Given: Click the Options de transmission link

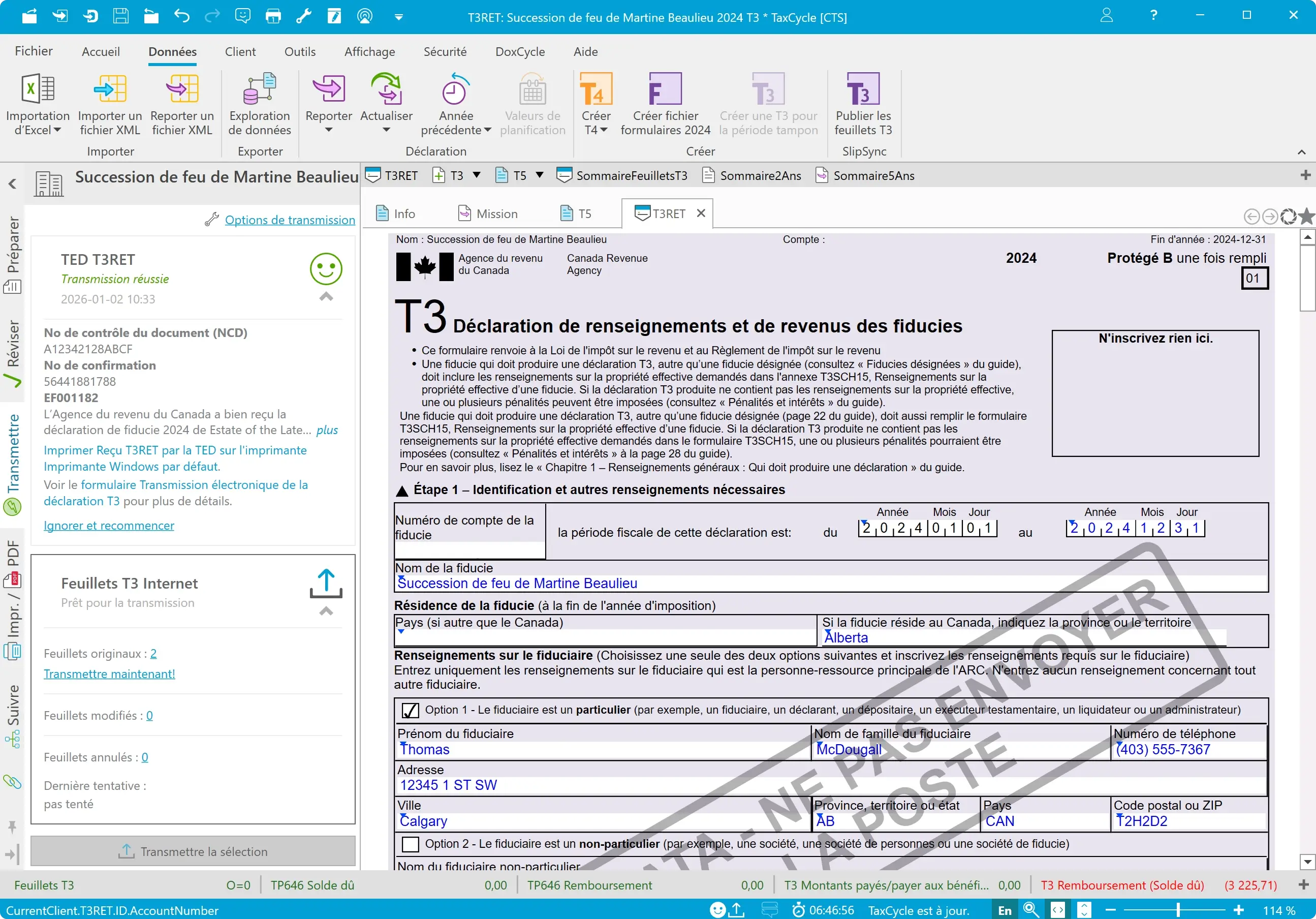Looking at the screenshot, I should point(290,220).
